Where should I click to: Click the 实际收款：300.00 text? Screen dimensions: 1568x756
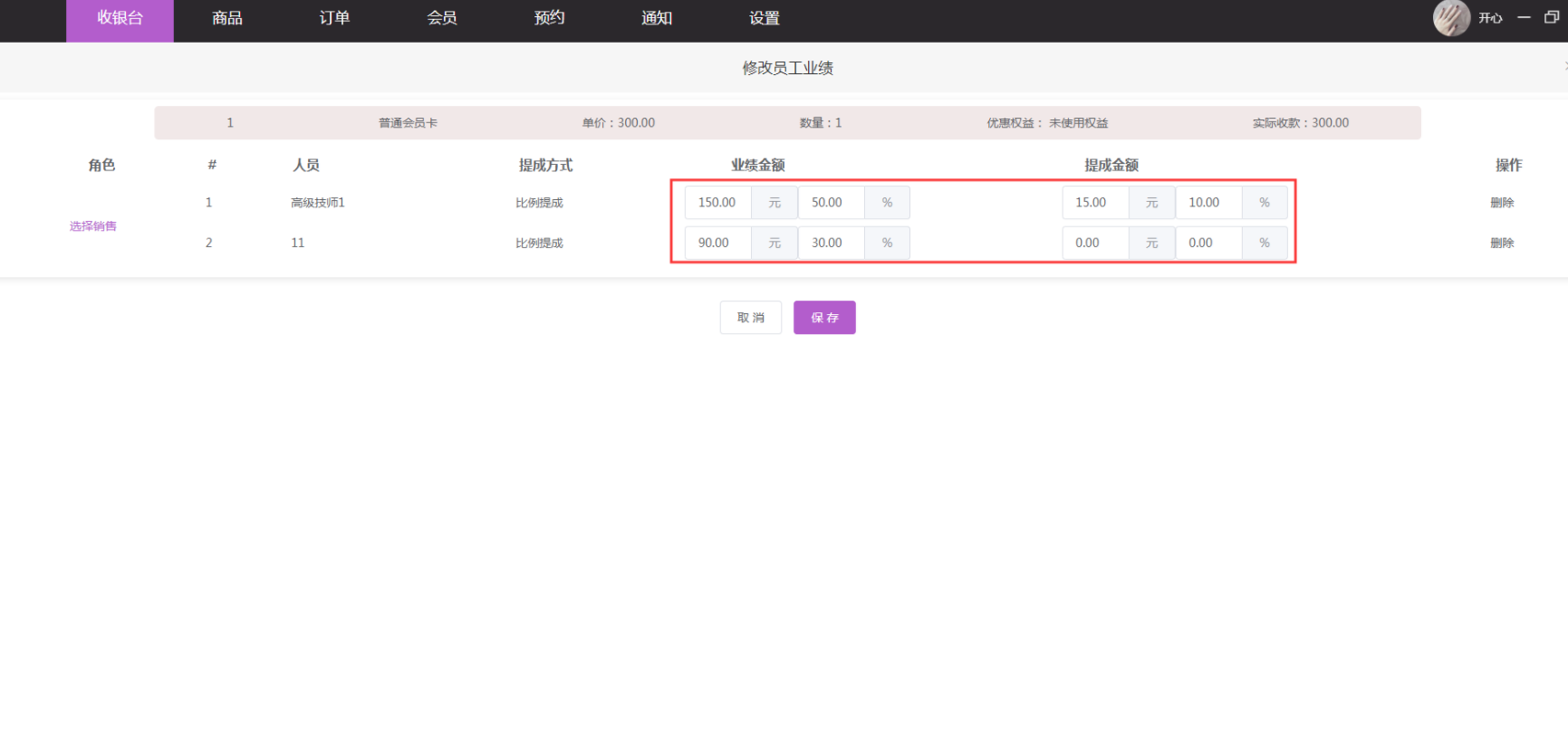tap(1301, 123)
